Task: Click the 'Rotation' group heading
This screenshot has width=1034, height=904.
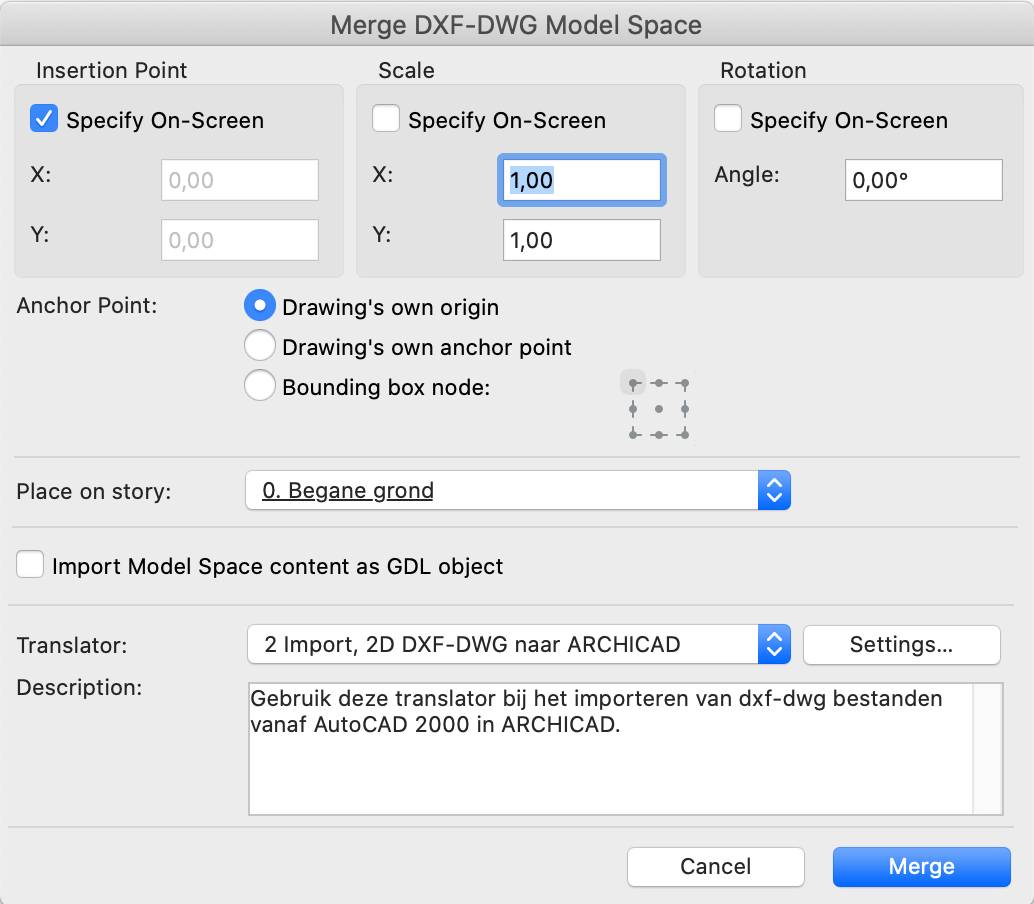Action: 763,70
